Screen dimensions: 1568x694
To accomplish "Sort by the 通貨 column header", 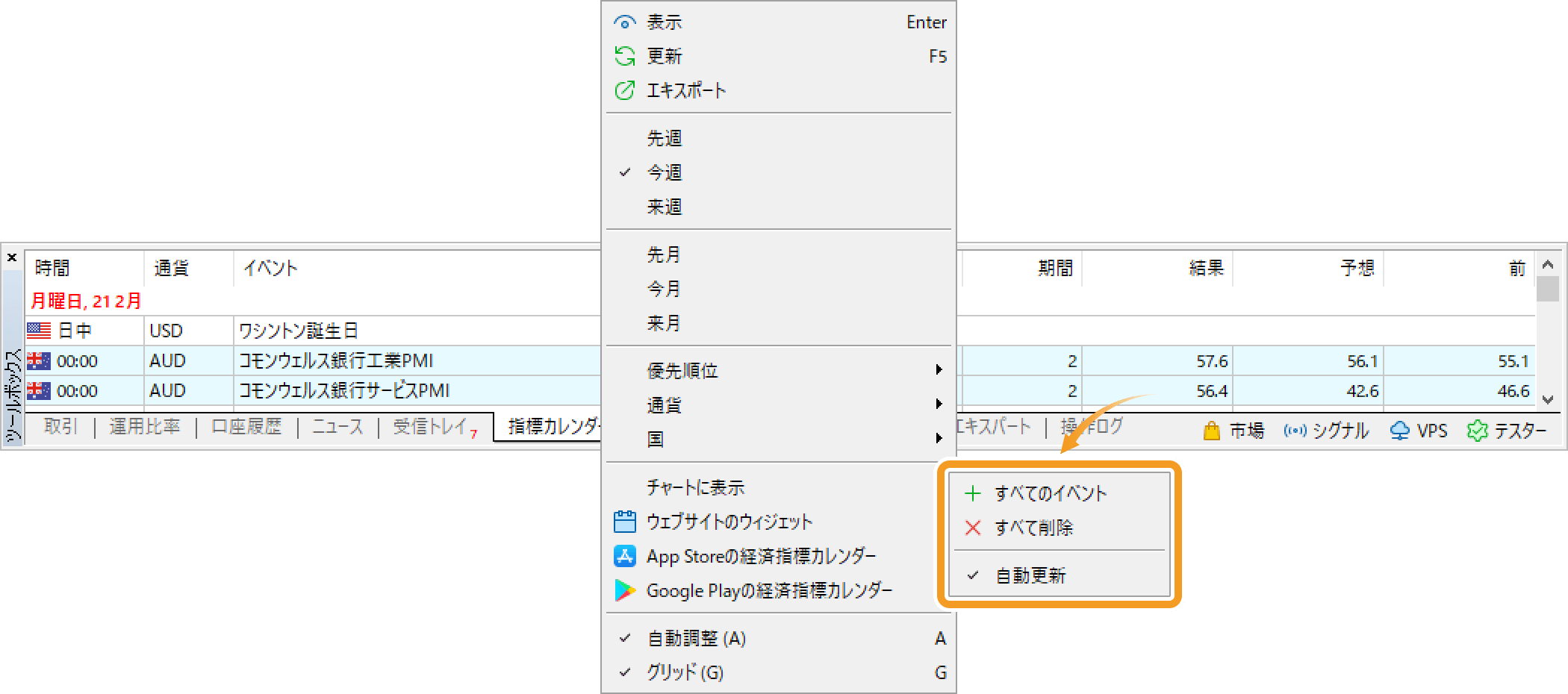I will pos(189,268).
